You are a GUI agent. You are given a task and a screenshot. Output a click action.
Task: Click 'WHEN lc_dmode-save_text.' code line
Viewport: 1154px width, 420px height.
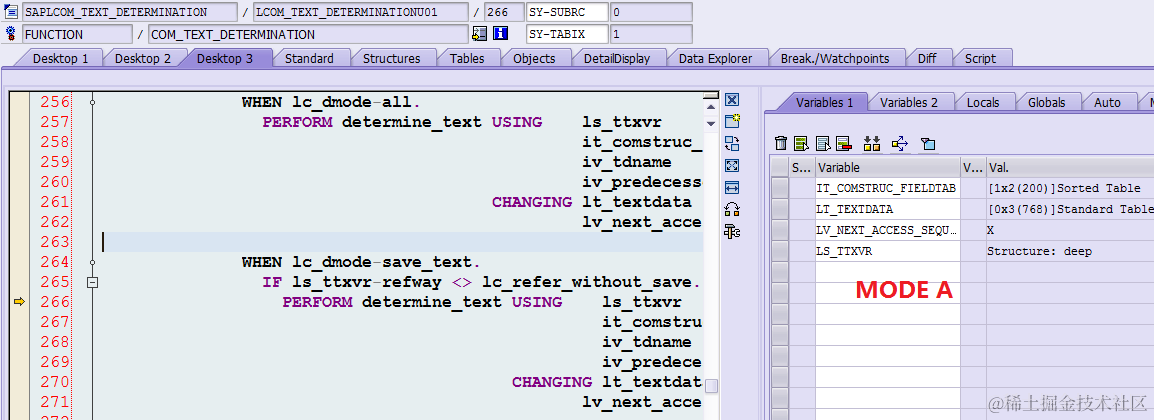[361, 262]
